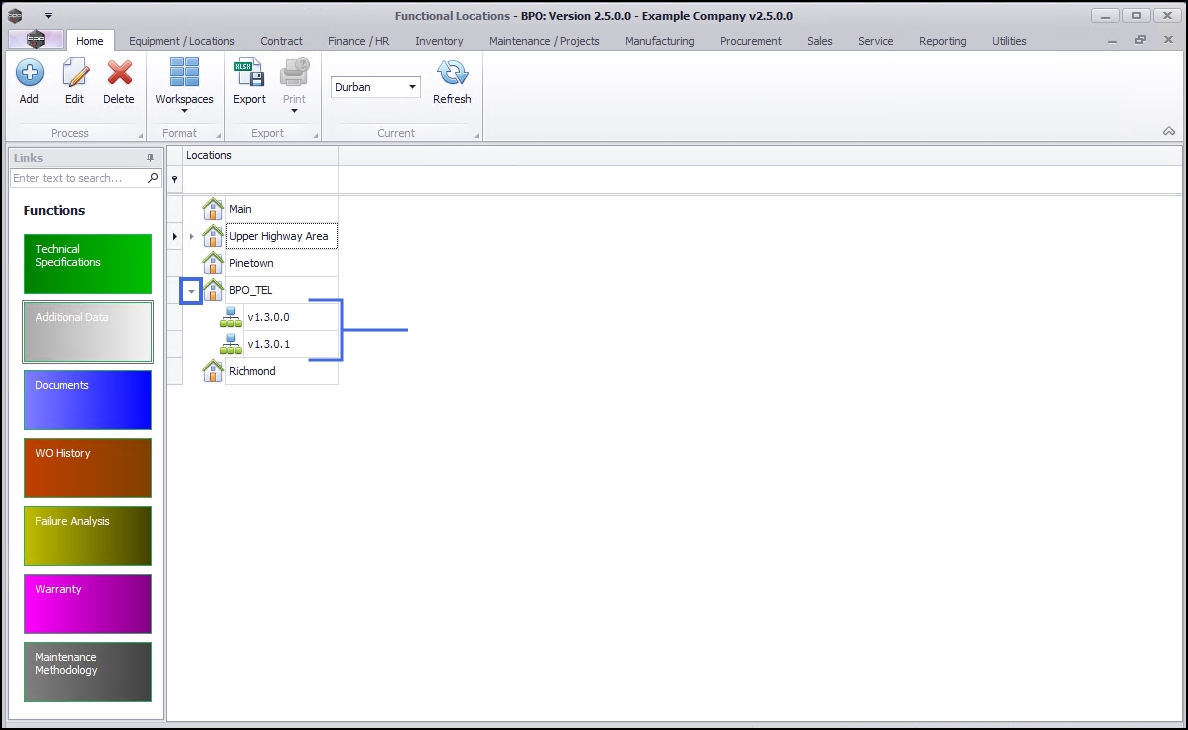Switch to the Home tab
The height and width of the screenshot is (730, 1188).
(x=89, y=41)
